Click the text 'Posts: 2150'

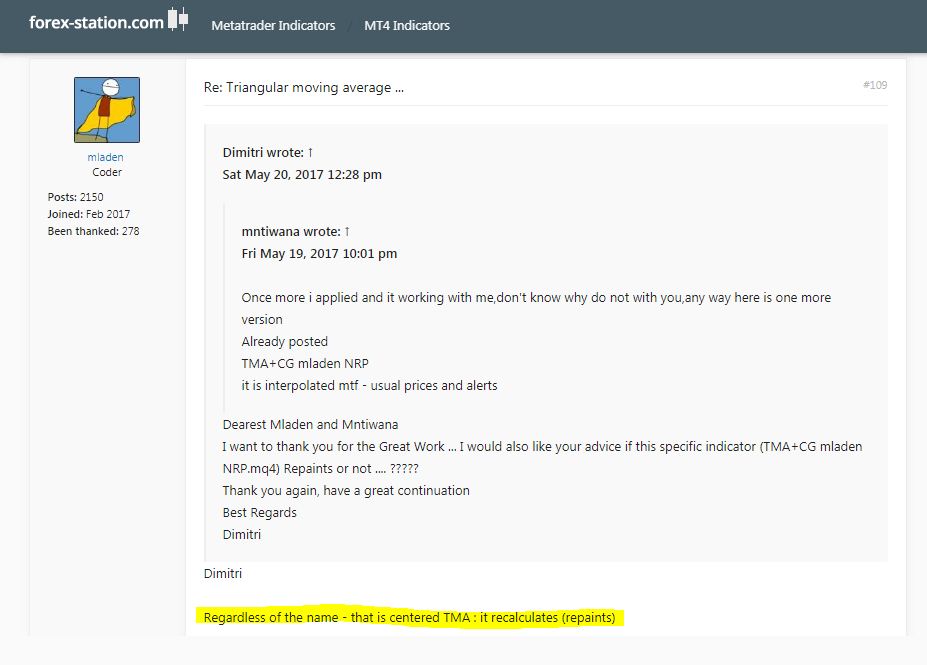coord(76,197)
